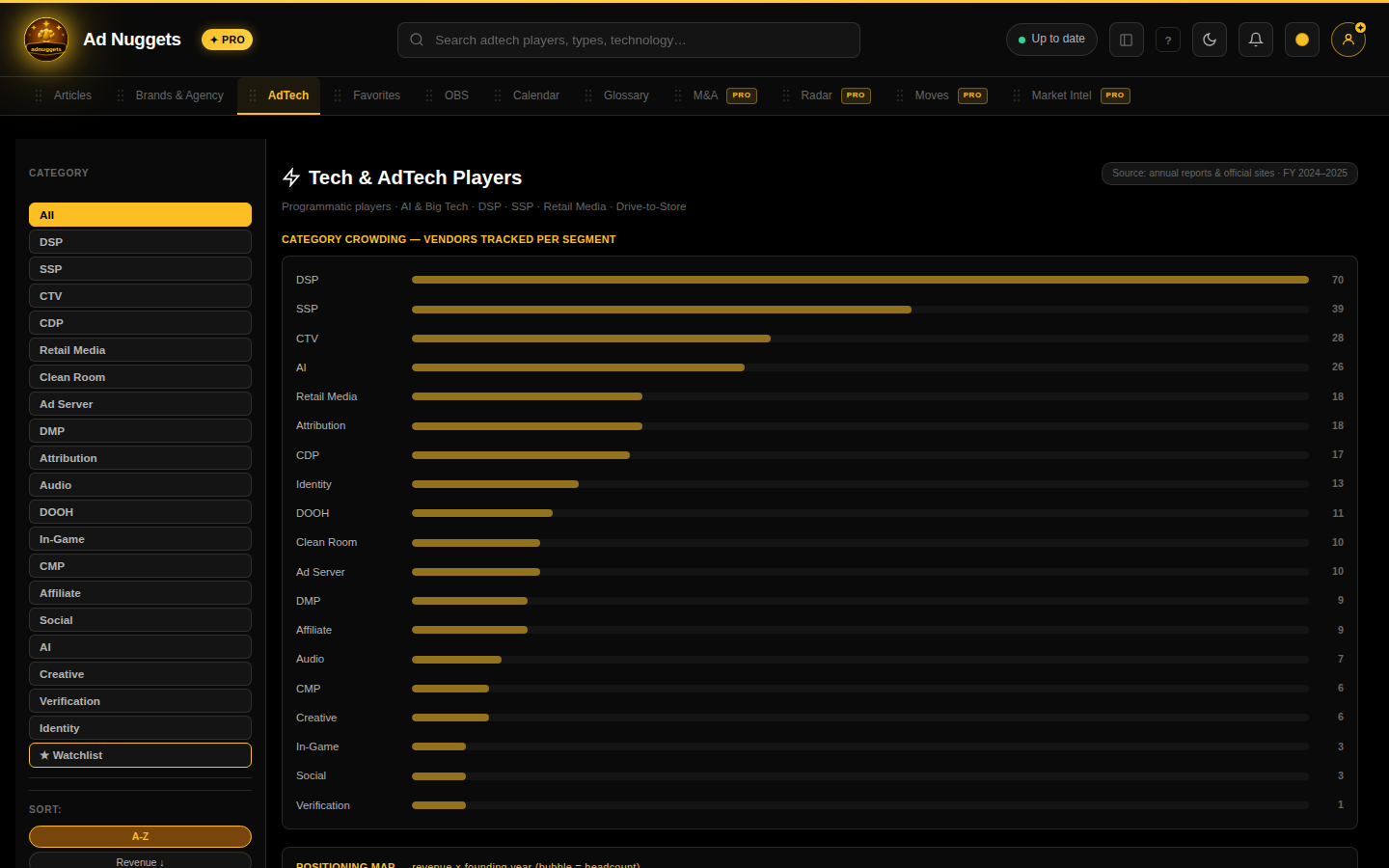Viewport: 1389px width, 868px height.
Task: Click drag handle beside Favorites tab
Action: pos(338,95)
